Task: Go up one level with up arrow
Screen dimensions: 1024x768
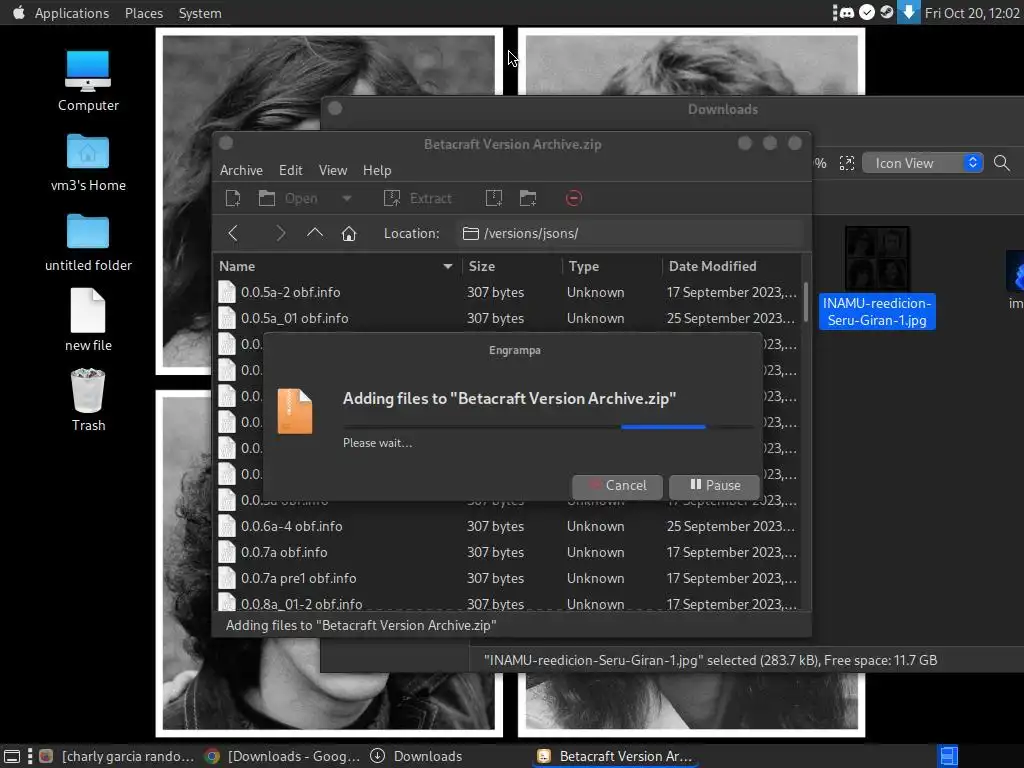Action: [x=315, y=232]
